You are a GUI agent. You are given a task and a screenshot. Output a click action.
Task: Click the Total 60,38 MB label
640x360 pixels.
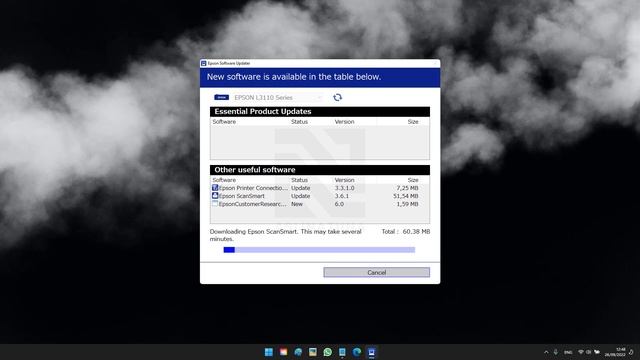tap(406, 231)
